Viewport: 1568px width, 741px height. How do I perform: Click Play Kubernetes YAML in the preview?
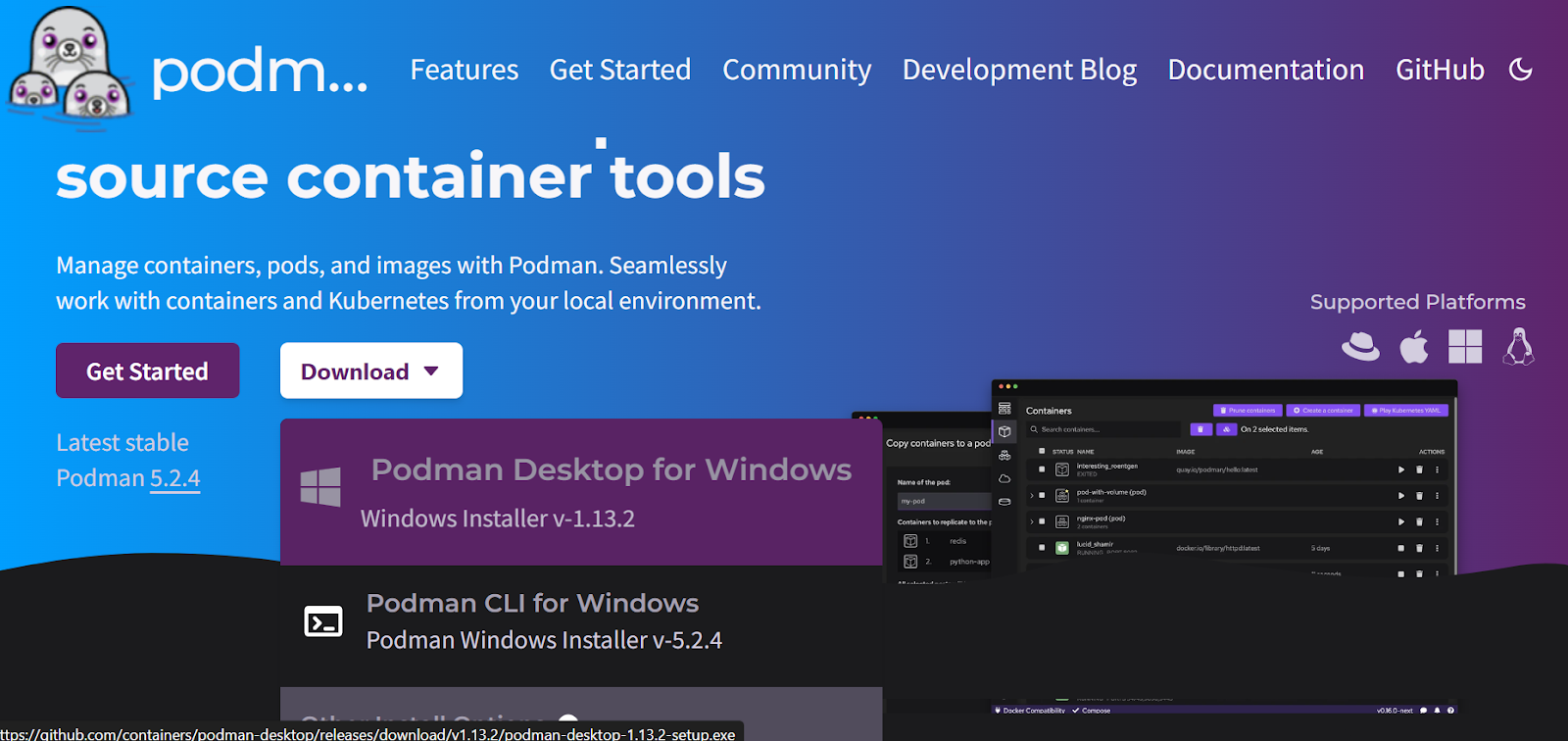tap(1406, 411)
